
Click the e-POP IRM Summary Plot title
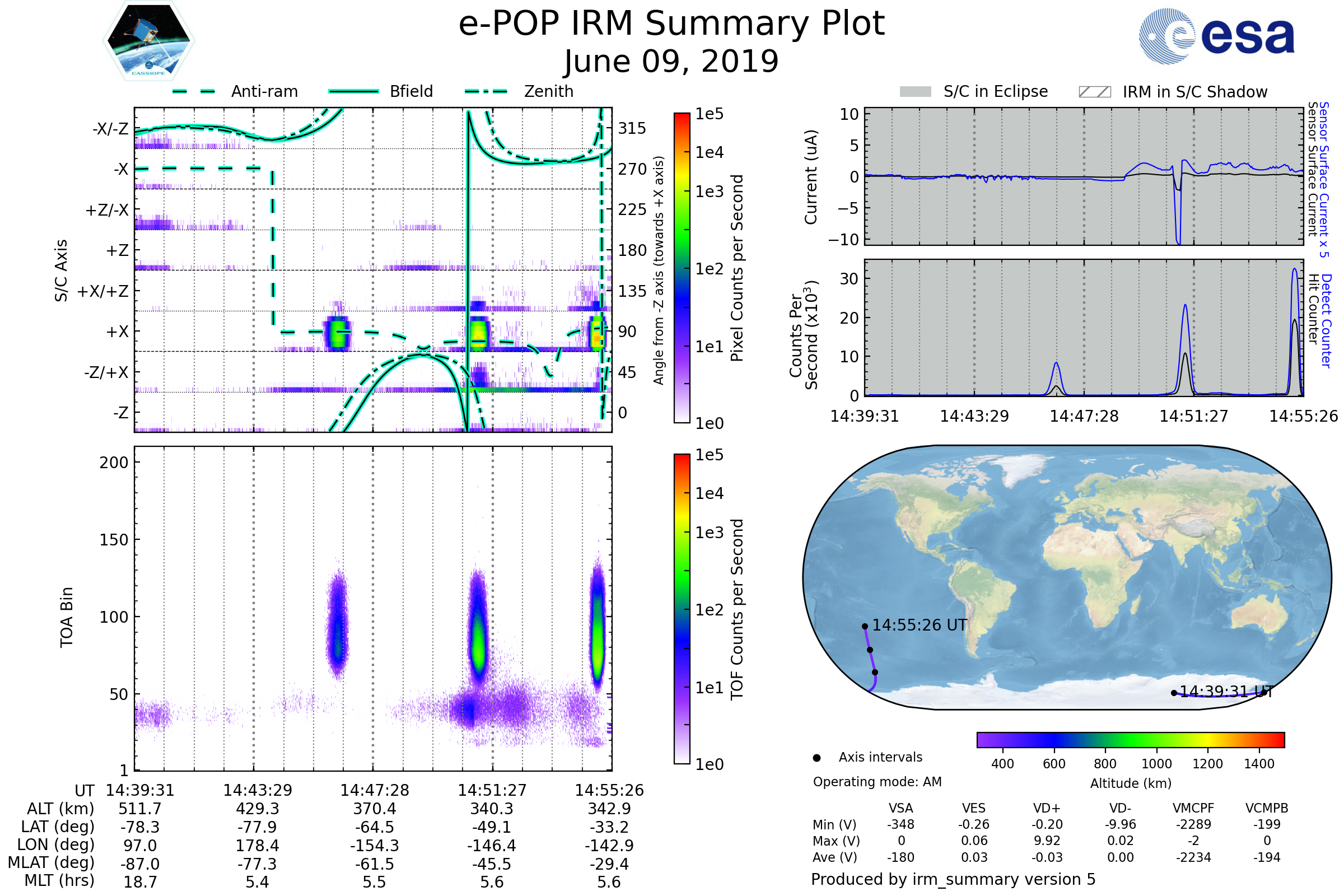[671, 24]
